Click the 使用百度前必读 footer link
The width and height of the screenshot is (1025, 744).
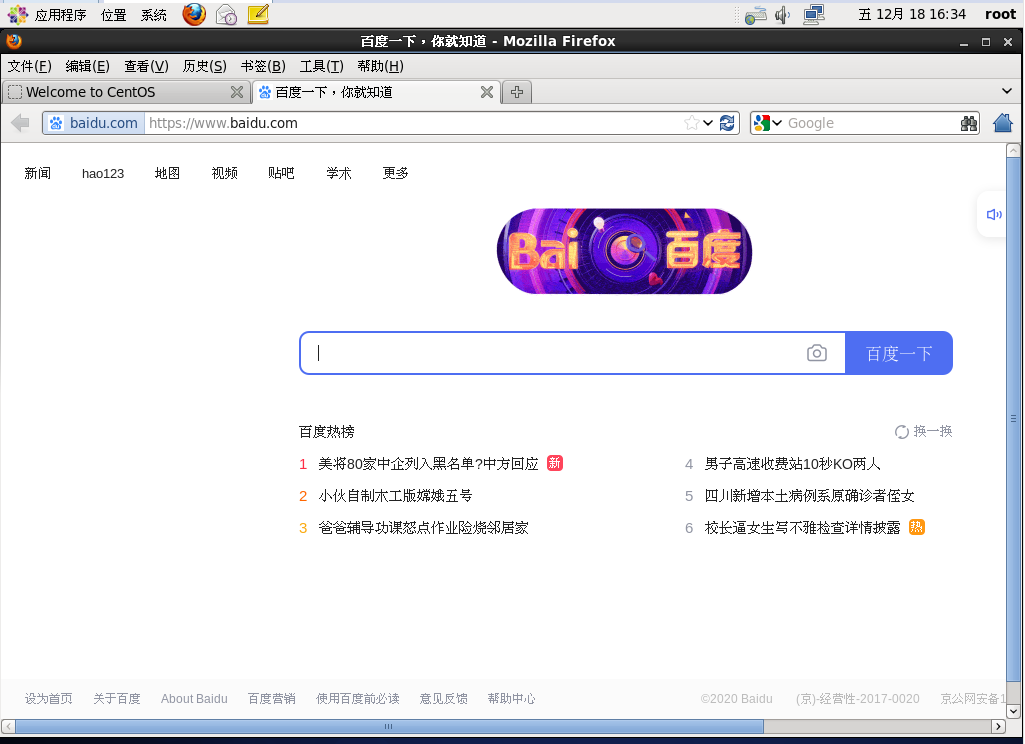(x=358, y=699)
